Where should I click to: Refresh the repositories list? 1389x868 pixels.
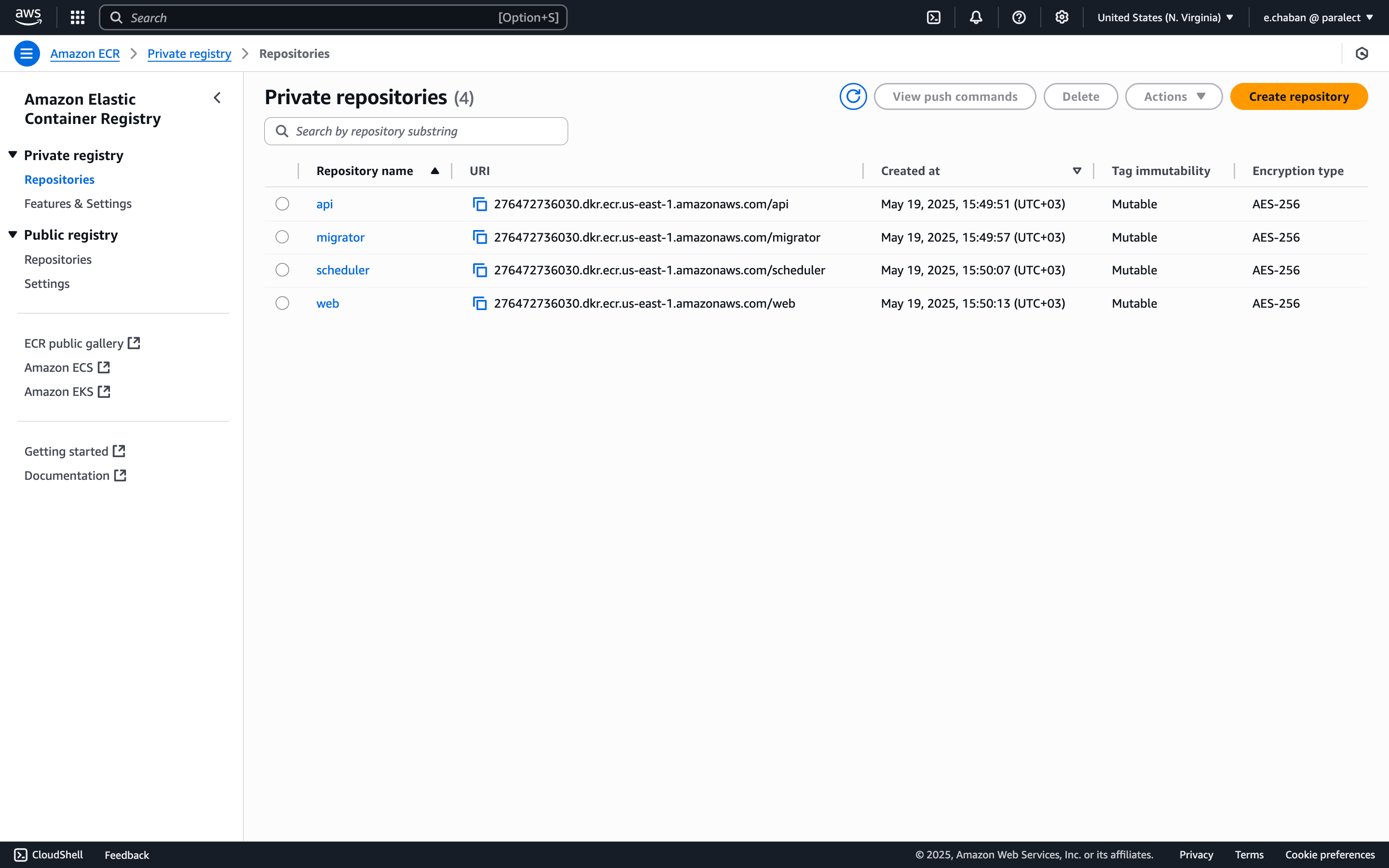pos(853,96)
